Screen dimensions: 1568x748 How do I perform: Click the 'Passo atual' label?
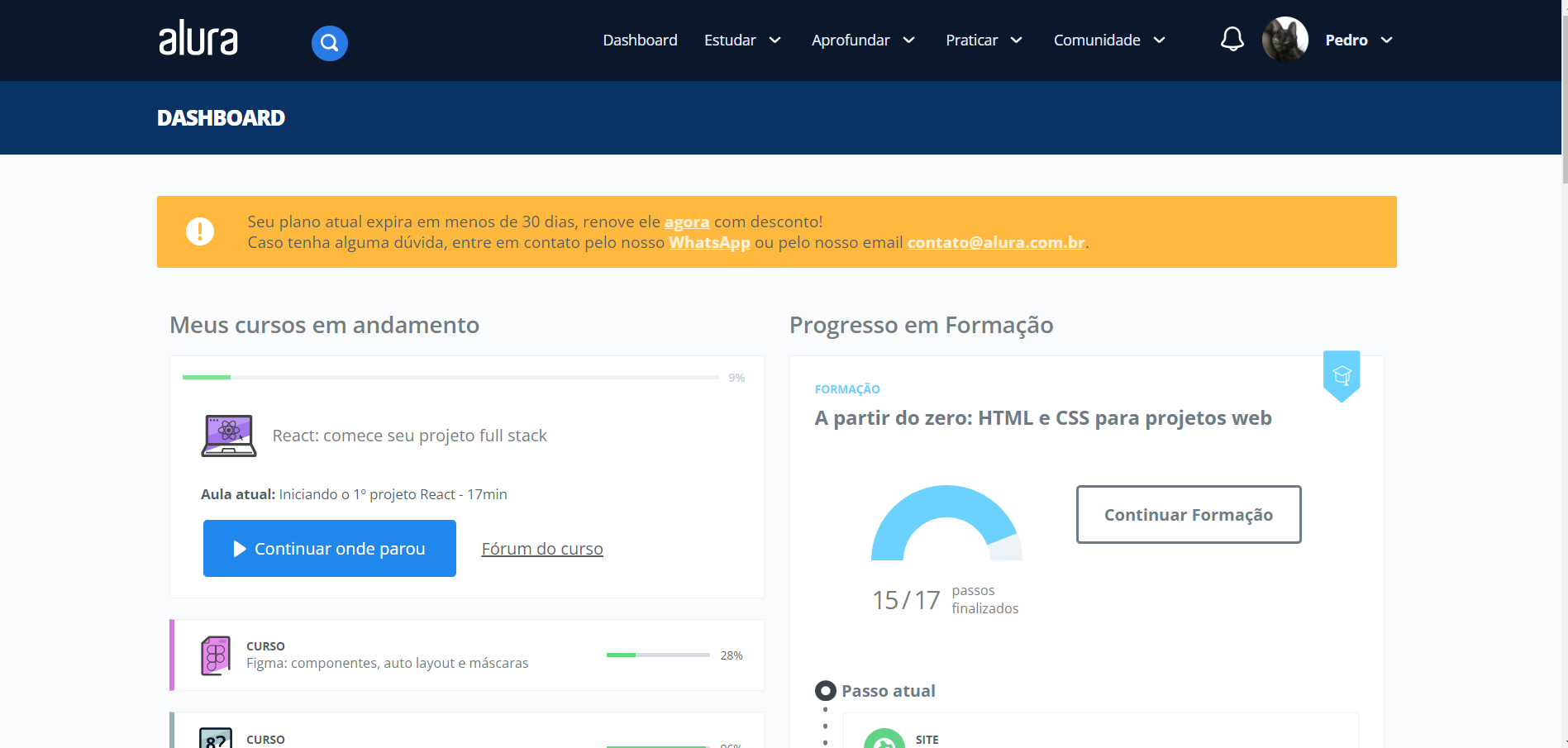pyautogui.click(x=889, y=691)
